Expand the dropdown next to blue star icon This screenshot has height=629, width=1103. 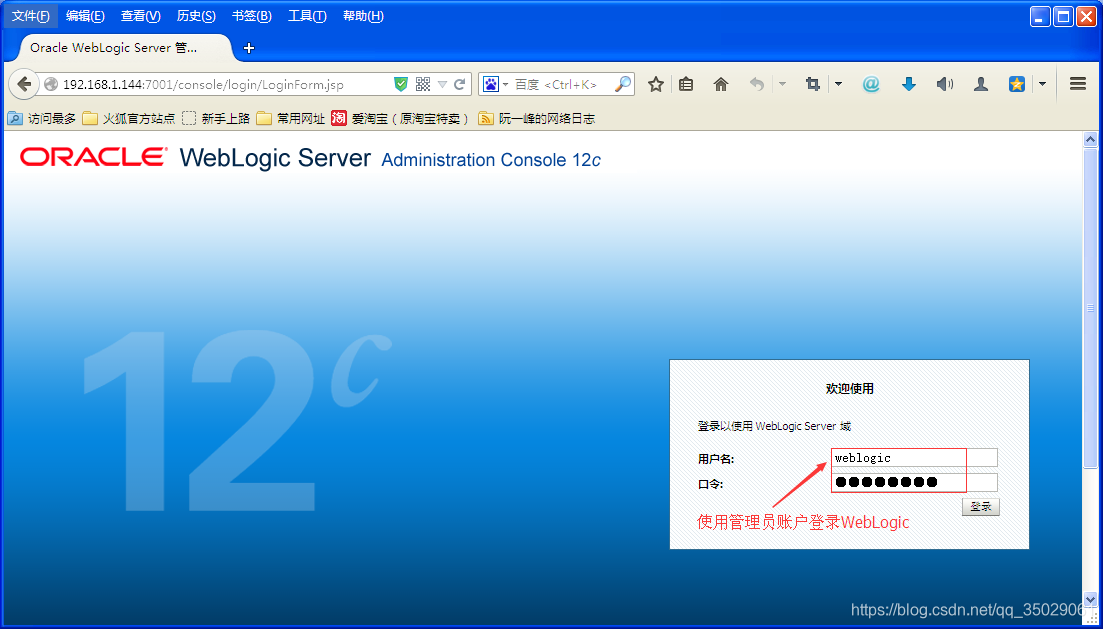(x=1043, y=84)
